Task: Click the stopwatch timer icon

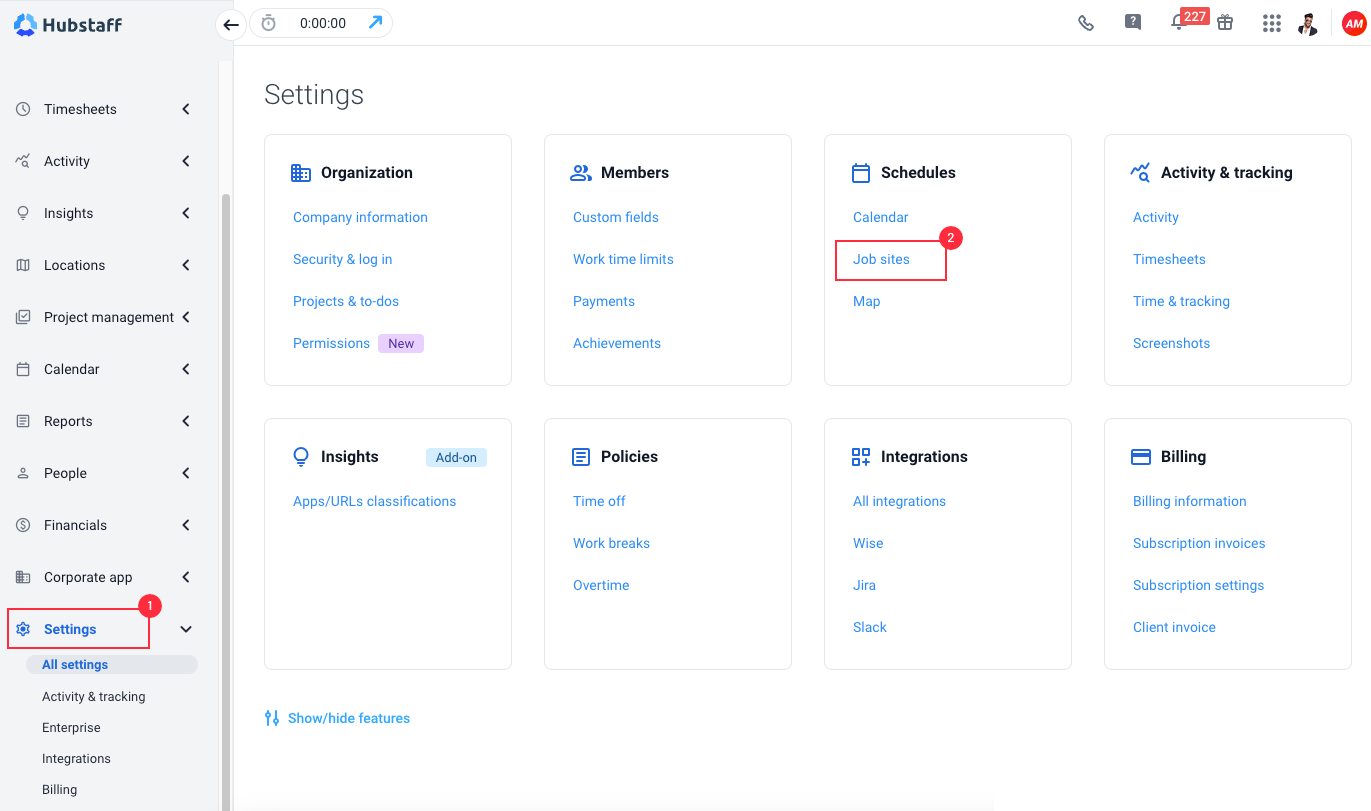Action: tap(268, 23)
